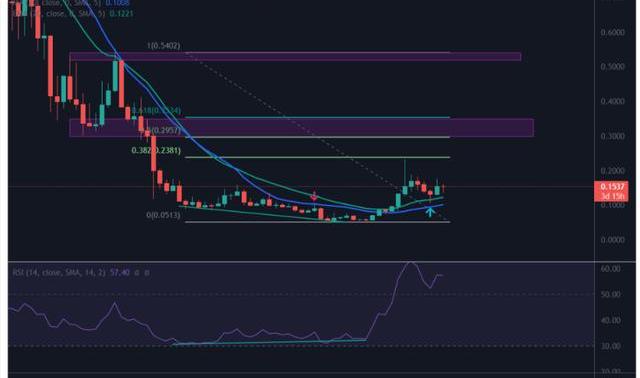Select the lower purple supply zone rectangle

[x=301, y=128]
